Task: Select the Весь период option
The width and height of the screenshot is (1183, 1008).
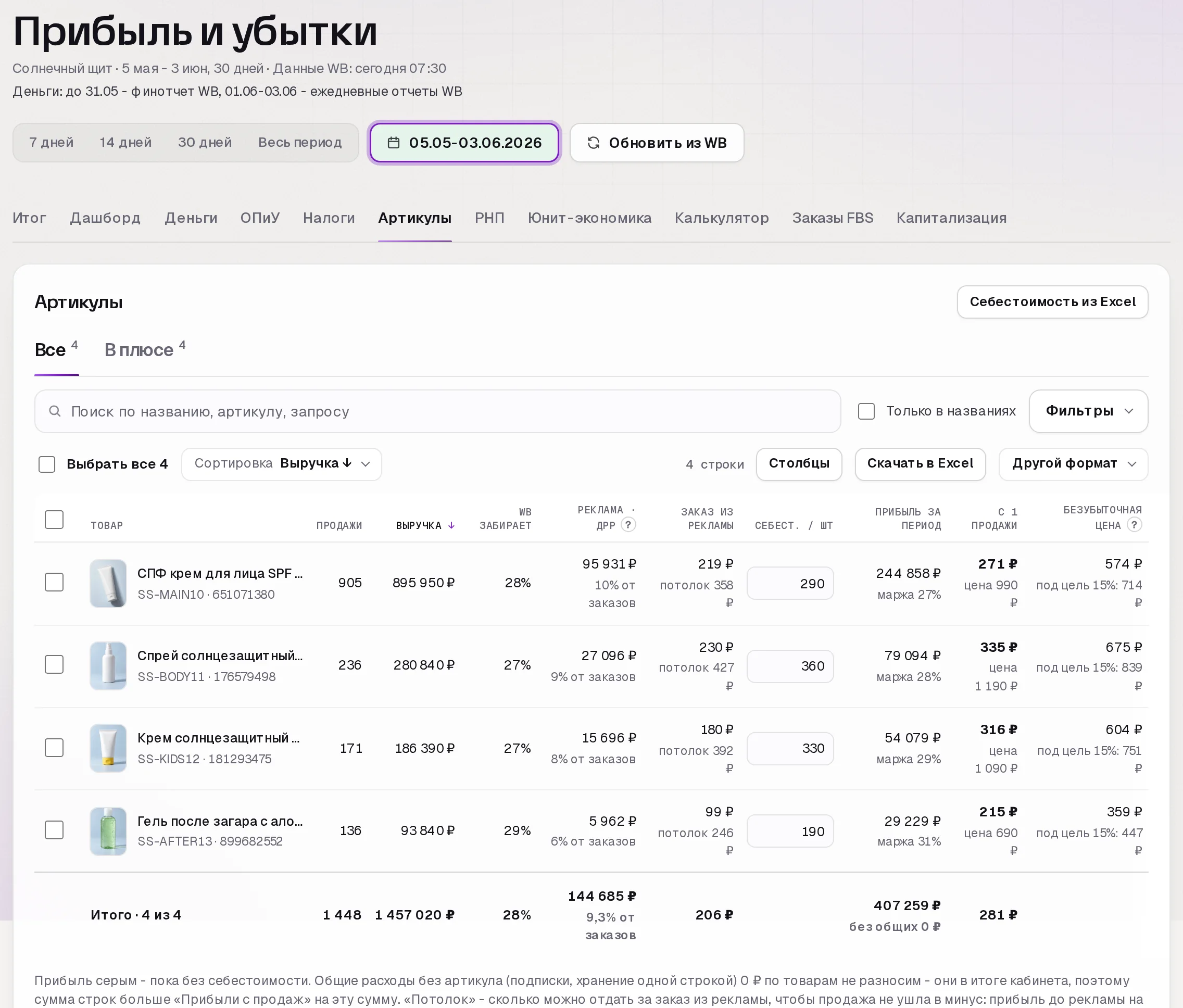Action: [300, 143]
